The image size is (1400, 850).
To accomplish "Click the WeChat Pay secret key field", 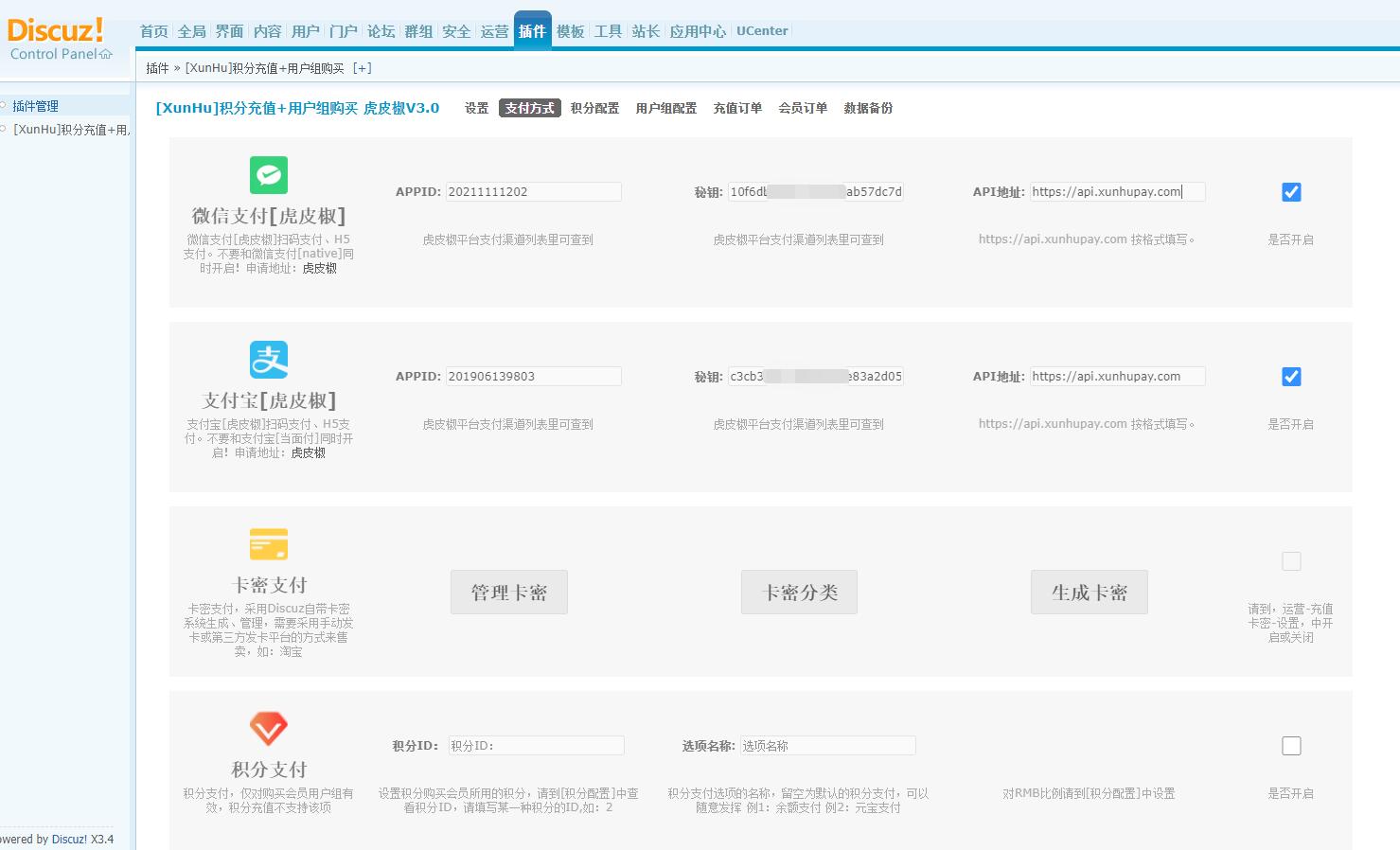I will tap(816, 192).
